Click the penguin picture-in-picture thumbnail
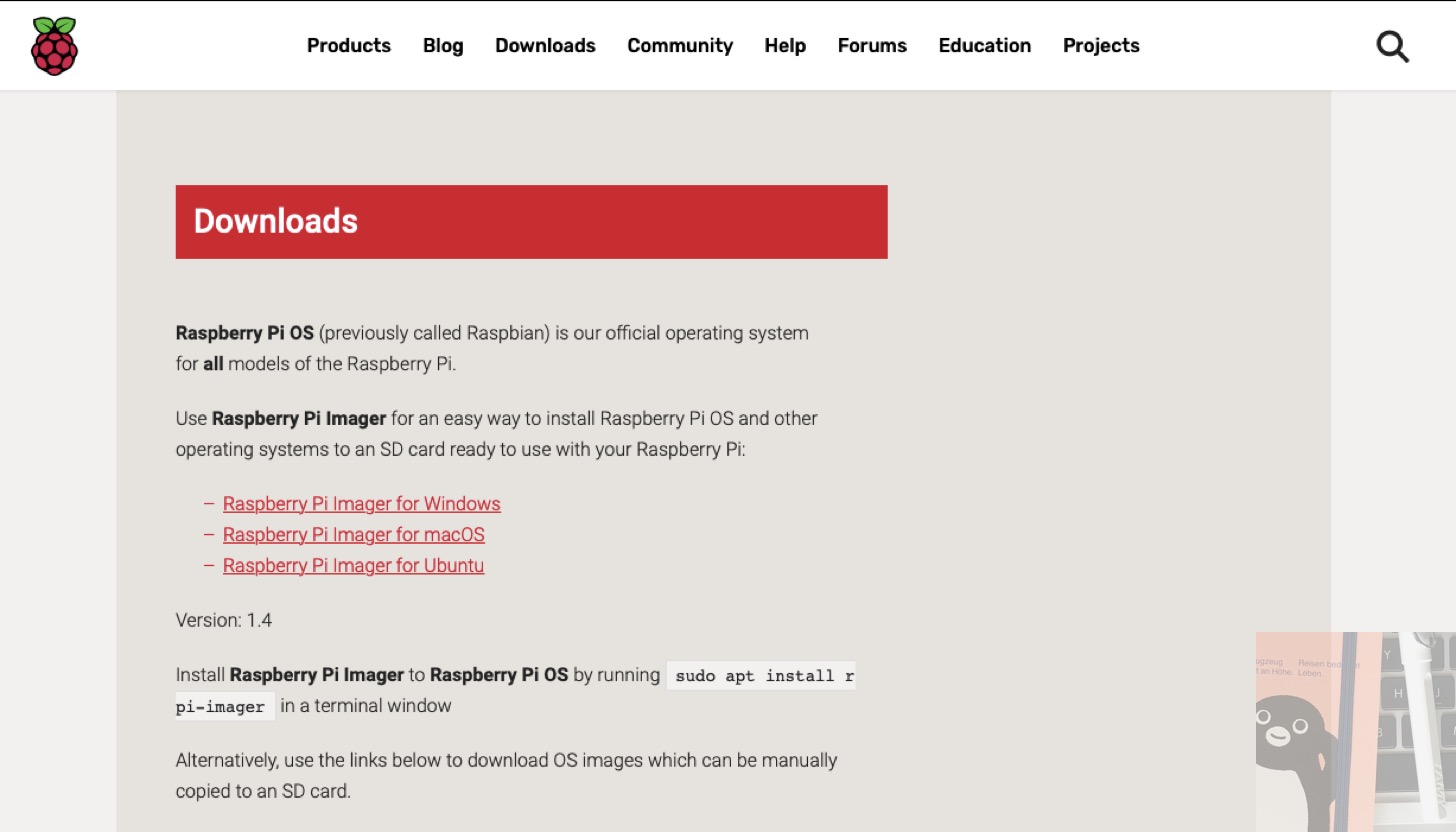This screenshot has width=1456, height=832. tap(1356, 732)
